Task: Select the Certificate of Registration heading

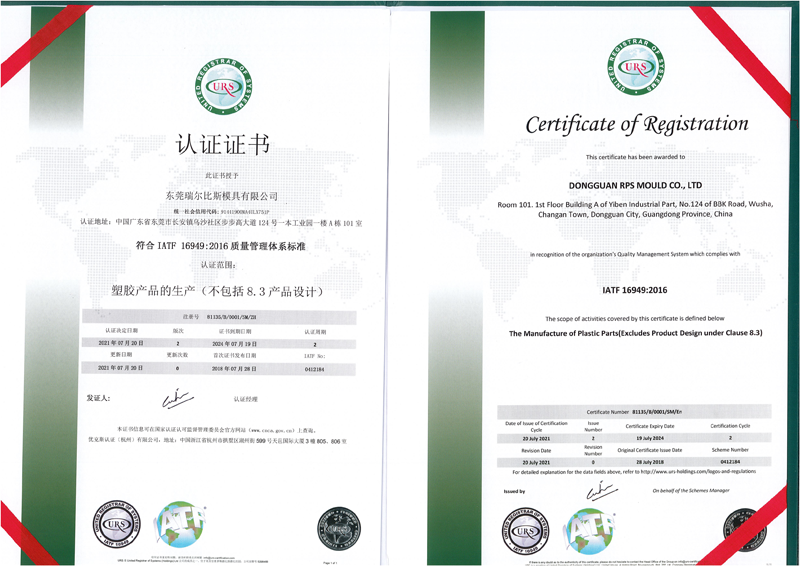Action: 637,124
